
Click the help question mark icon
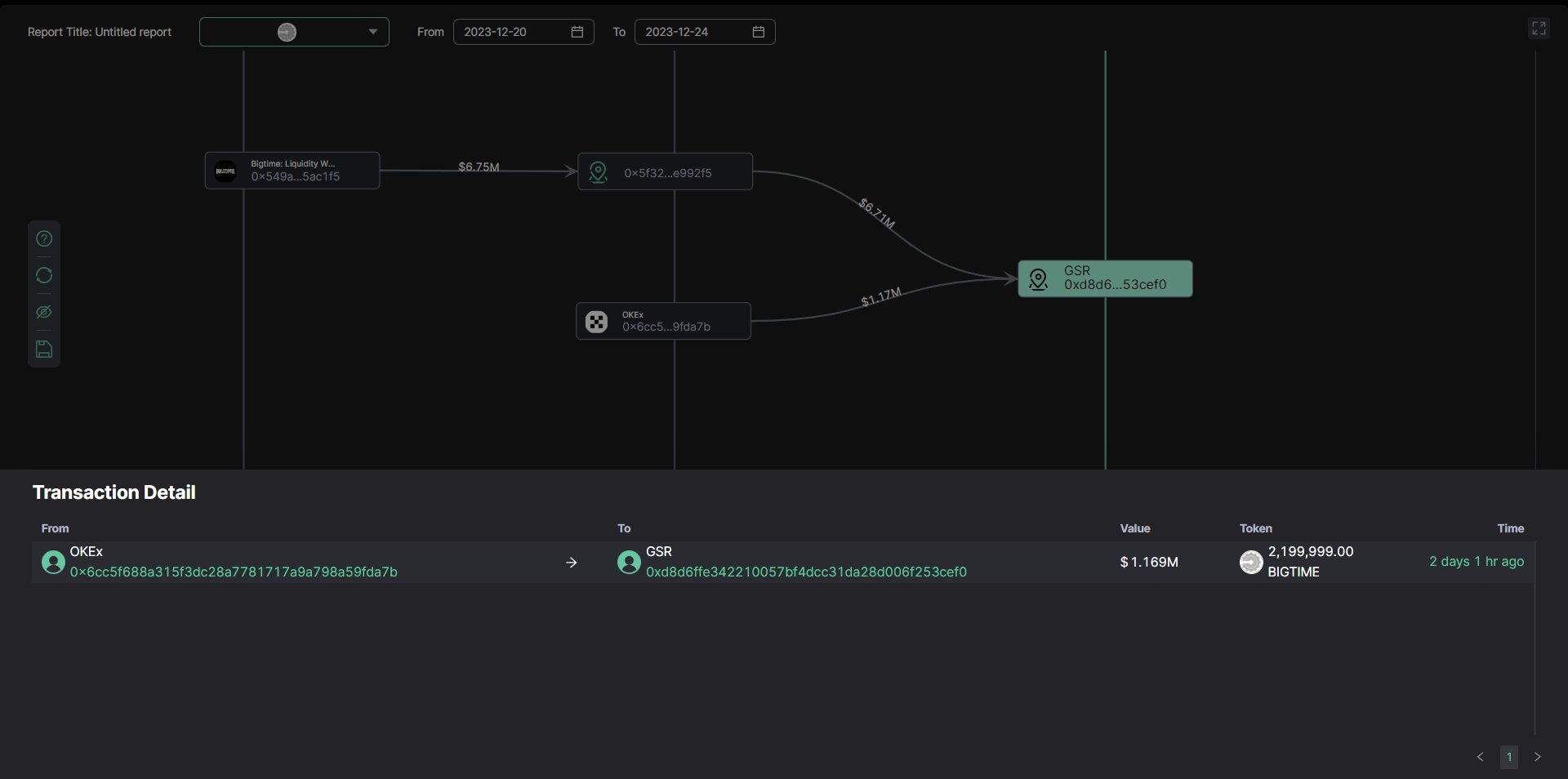[x=44, y=238]
